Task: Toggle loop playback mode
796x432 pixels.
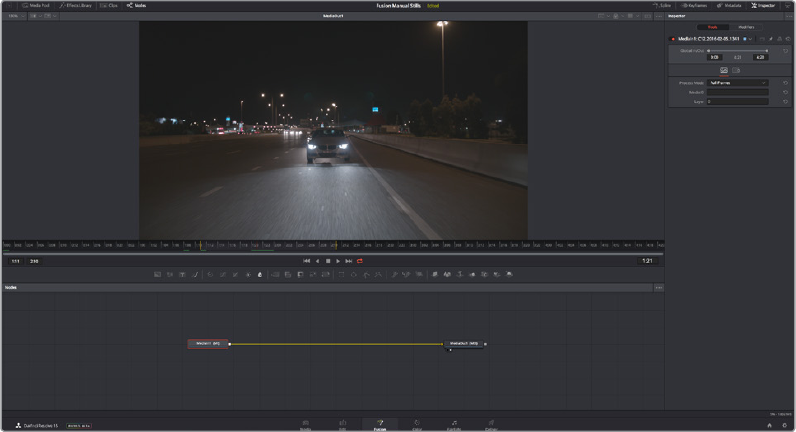Action: point(360,261)
